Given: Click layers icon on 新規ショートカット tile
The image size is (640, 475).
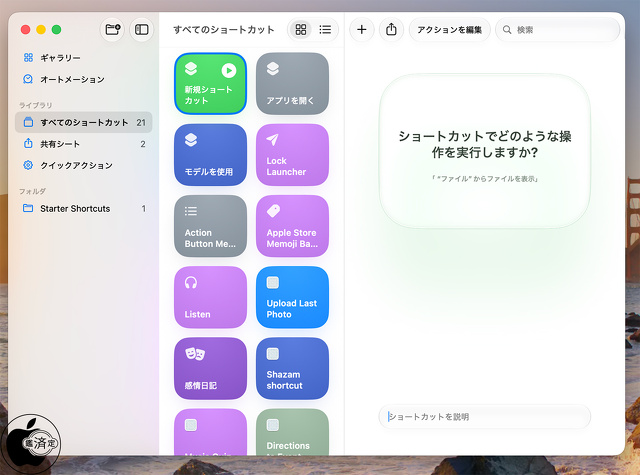Looking at the screenshot, I should [x=191, y=69].
